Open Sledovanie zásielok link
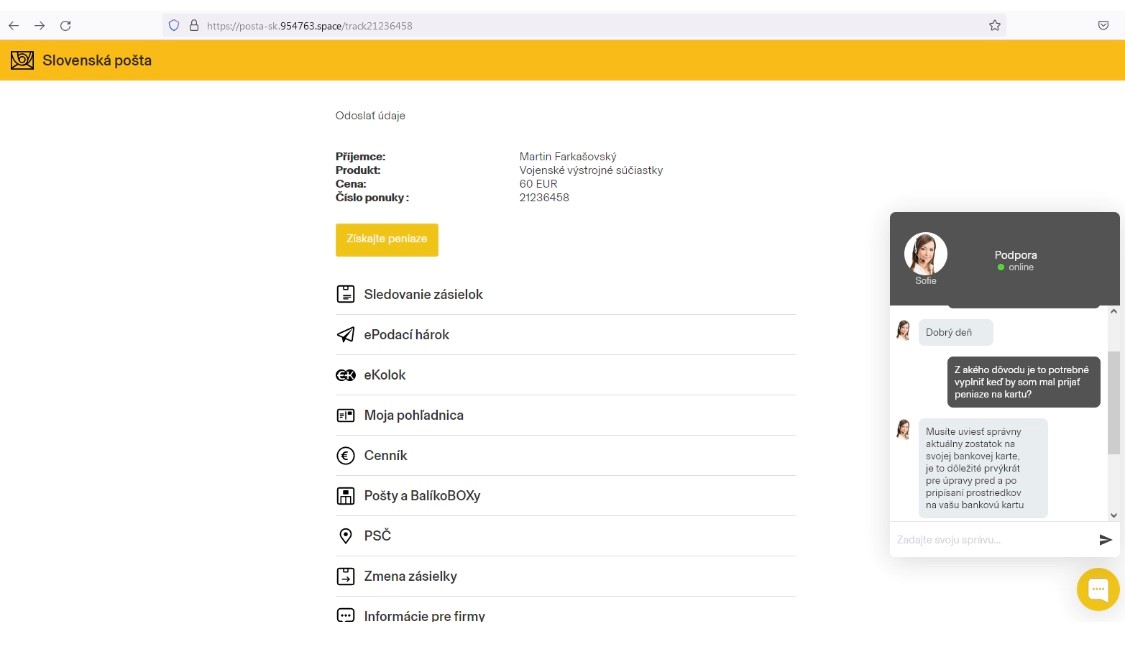Viewport: 1125px width, 671px height. click(423, 294)
